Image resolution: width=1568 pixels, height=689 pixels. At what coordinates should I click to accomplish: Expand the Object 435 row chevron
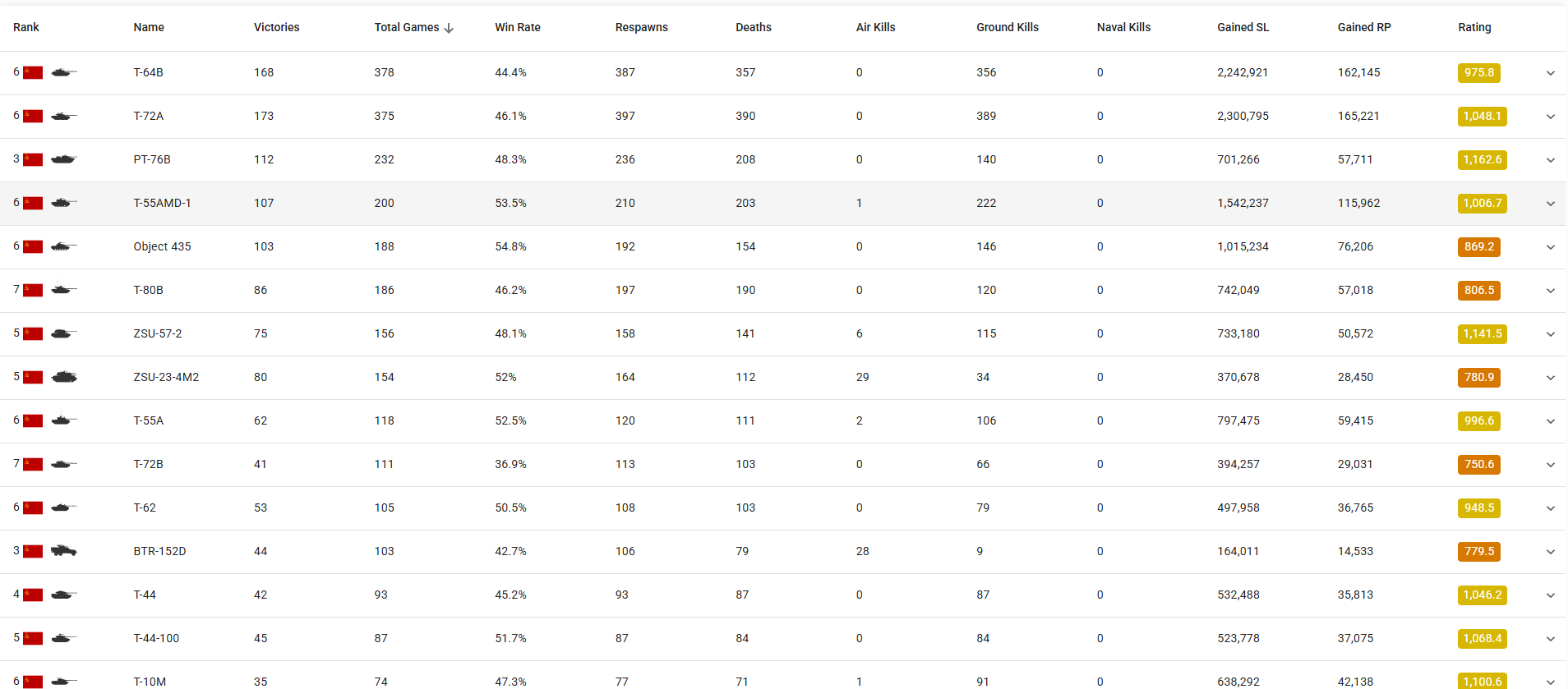[1550, 247]
